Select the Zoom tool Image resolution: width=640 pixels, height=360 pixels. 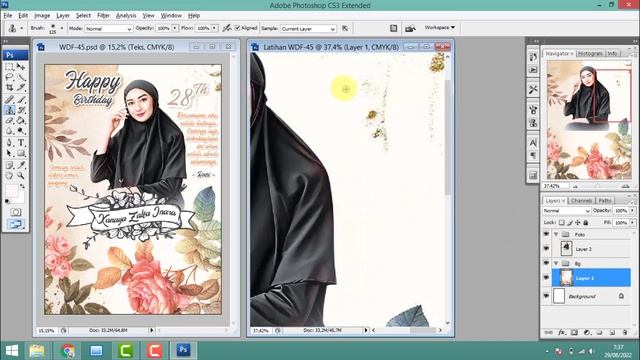pyautogui.click(x=21, y=176)
